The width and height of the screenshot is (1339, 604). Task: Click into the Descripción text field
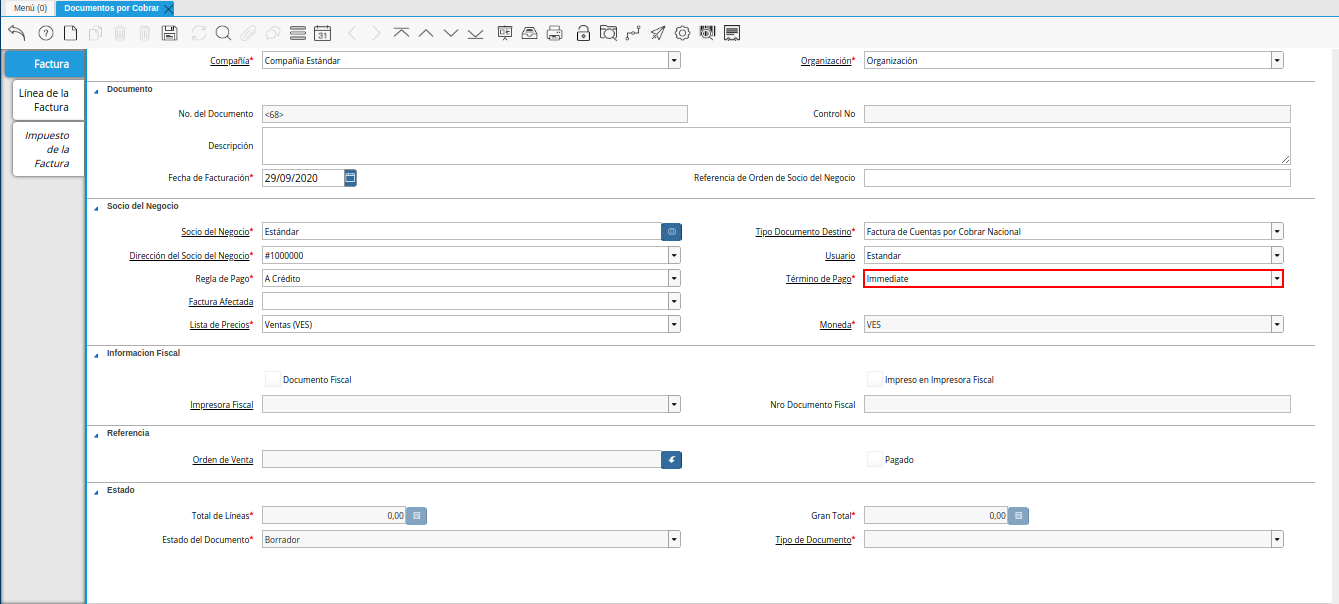[x=775, y=146]
